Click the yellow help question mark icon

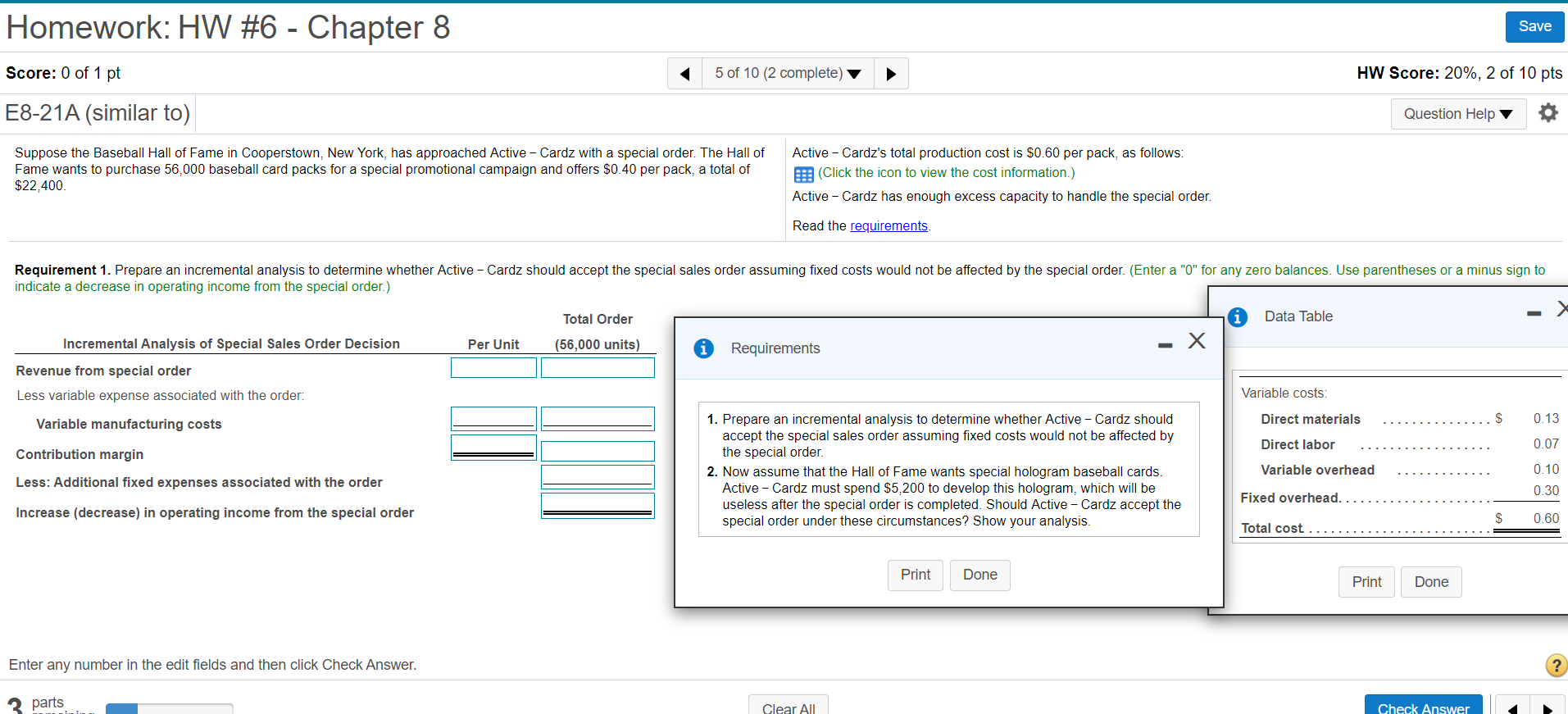[x=1556, y=665]
